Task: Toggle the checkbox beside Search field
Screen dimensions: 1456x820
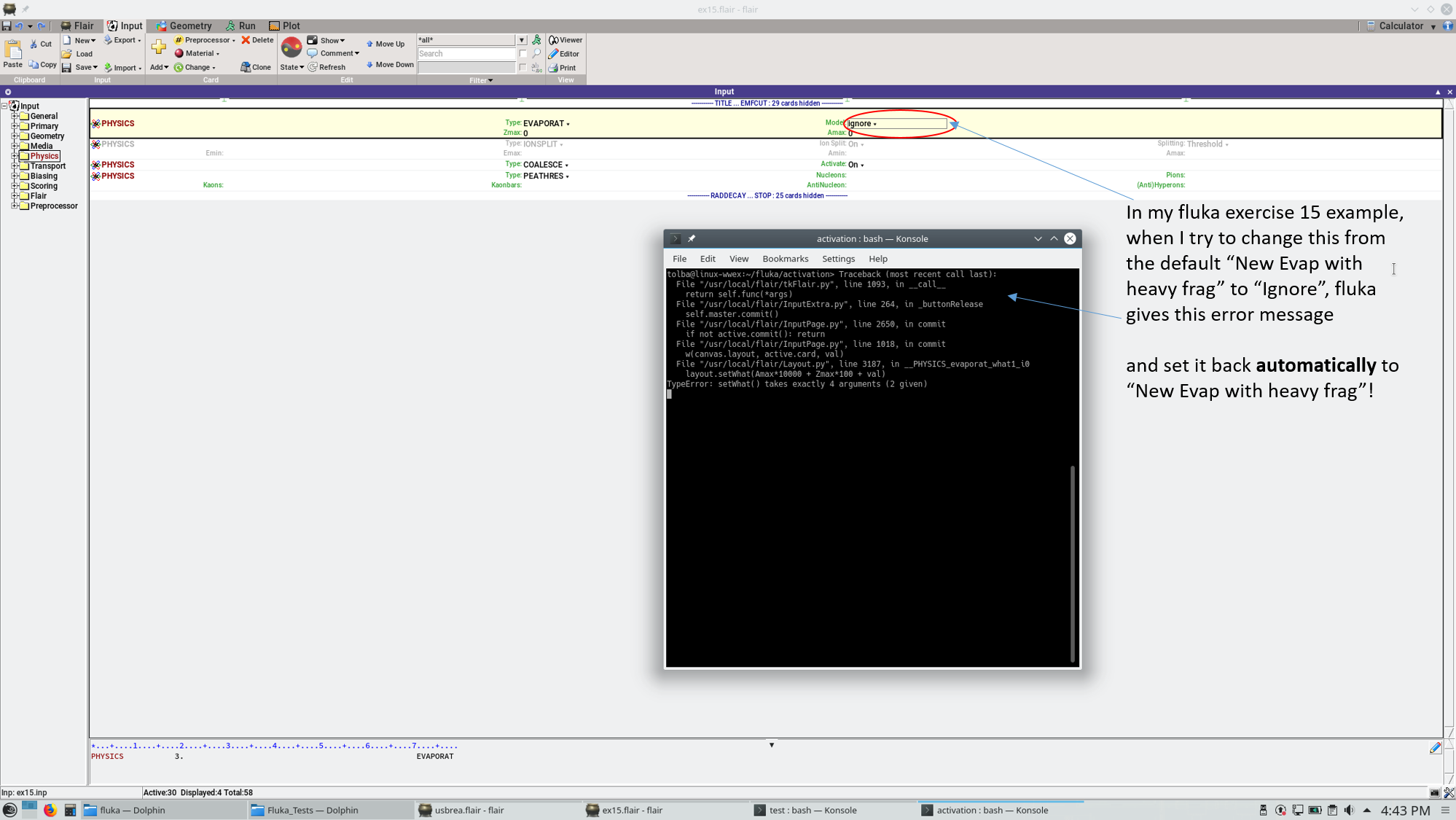Action: coord(523,53)
